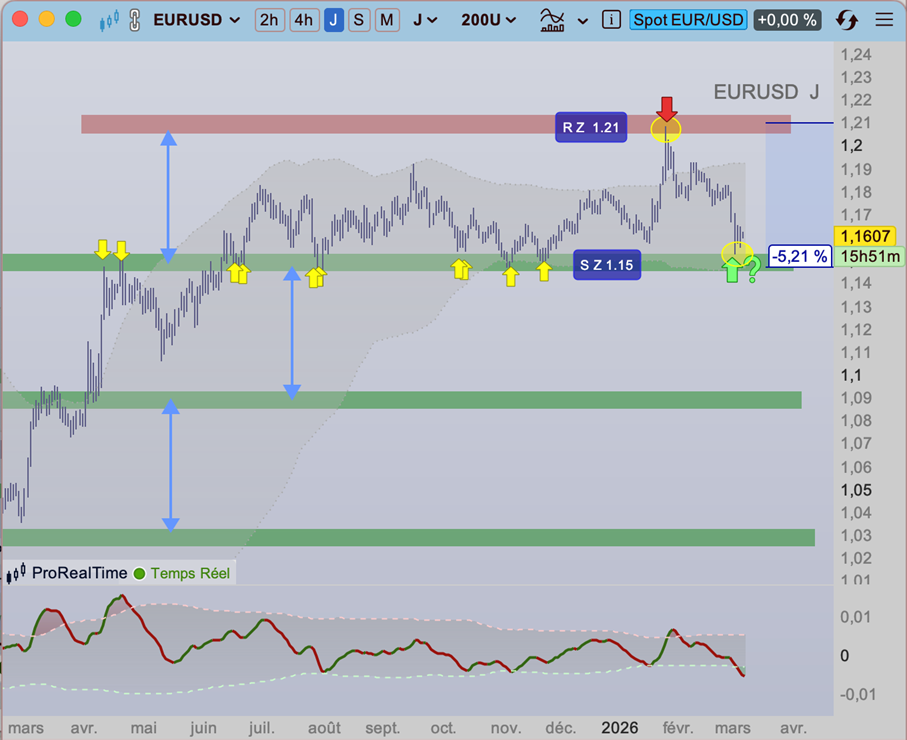Click the ProRealTime text label
Screen dimensions: 907x740
tap(79, 573)
